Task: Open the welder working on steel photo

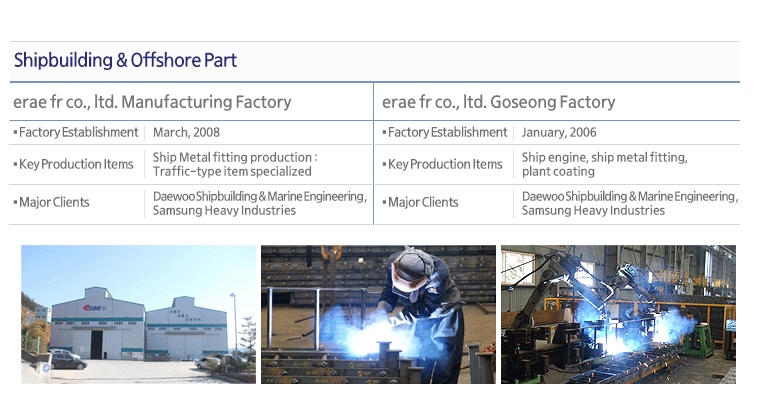Action: coord(378,314)
